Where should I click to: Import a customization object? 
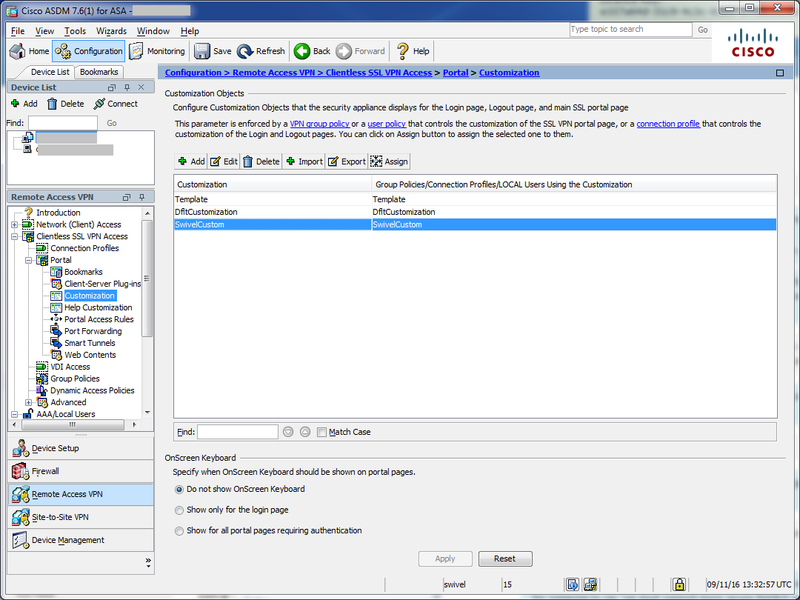point(304,161)
